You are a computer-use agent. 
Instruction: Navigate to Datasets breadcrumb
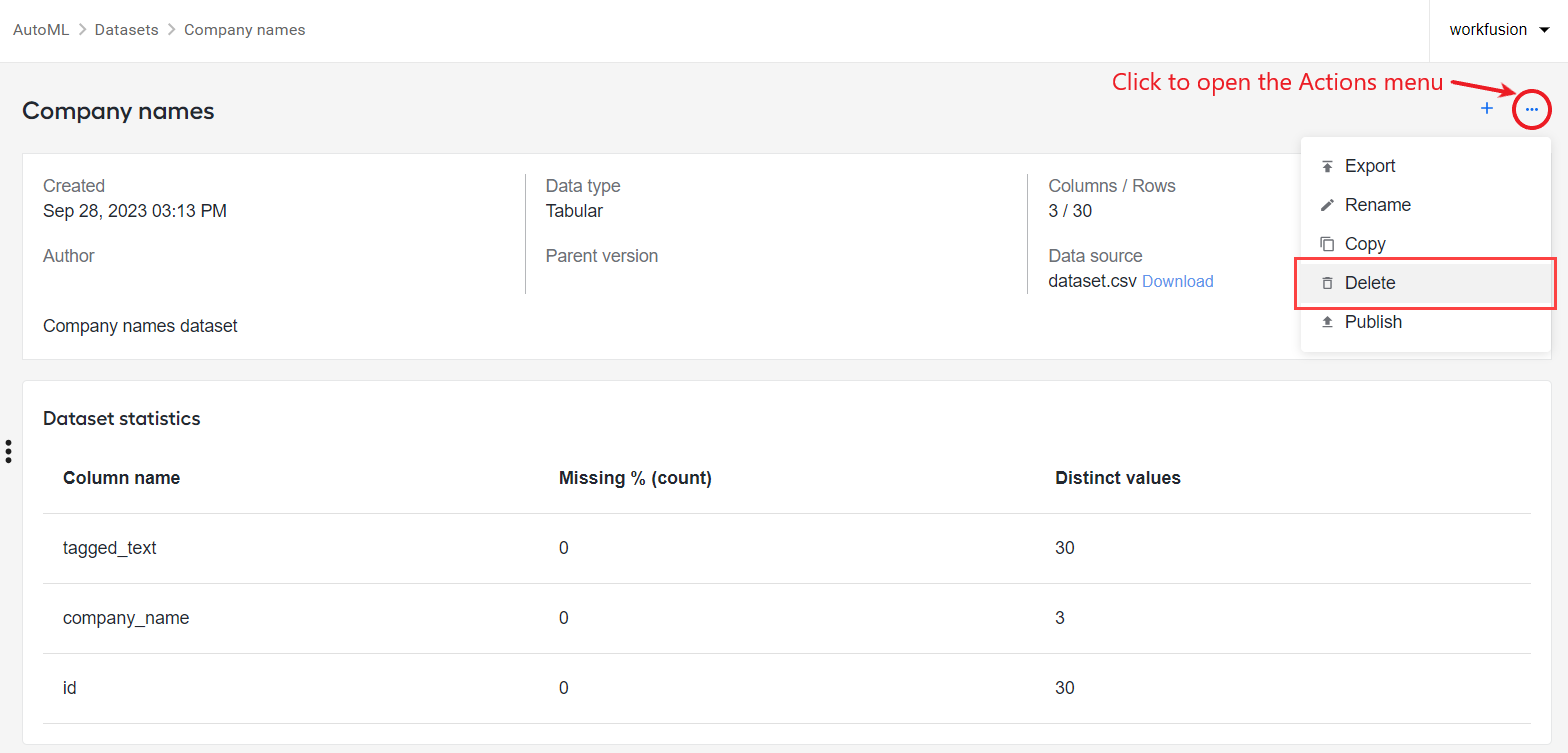click(x=126, y=30)
